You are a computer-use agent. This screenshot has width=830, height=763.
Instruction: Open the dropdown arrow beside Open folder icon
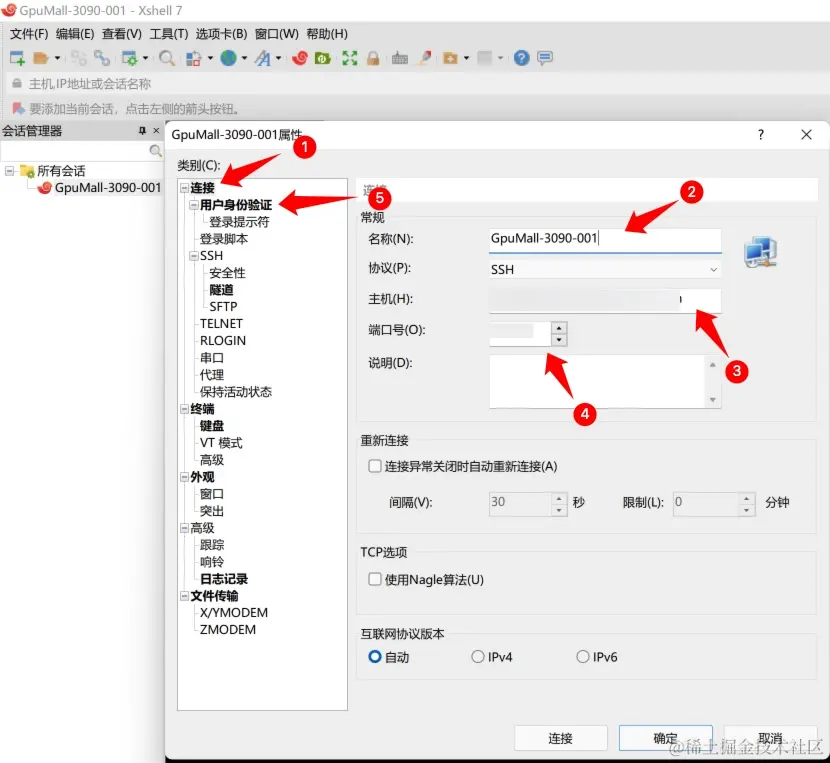[57, 58]
